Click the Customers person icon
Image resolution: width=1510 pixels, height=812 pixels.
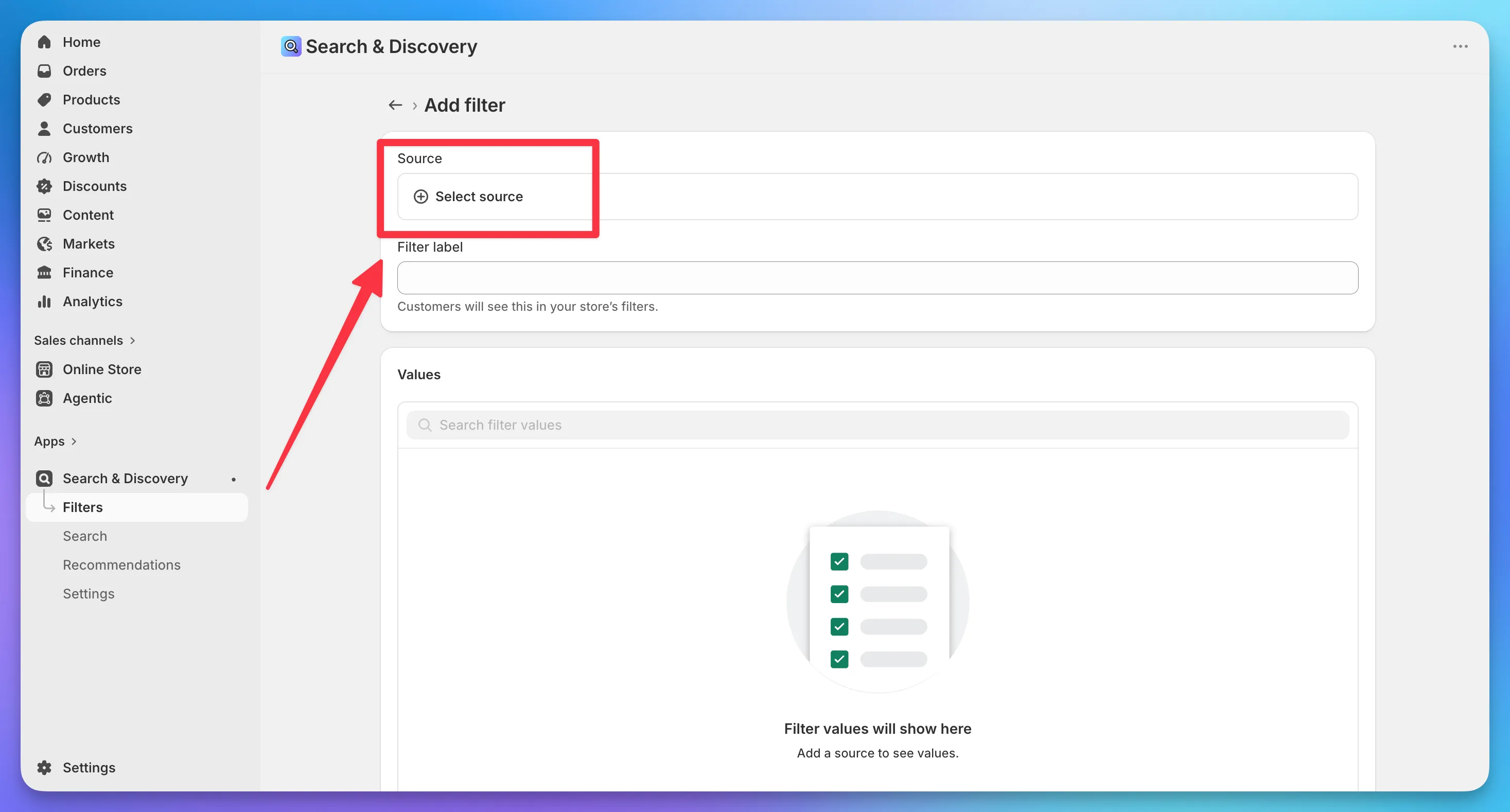(44, 129)
